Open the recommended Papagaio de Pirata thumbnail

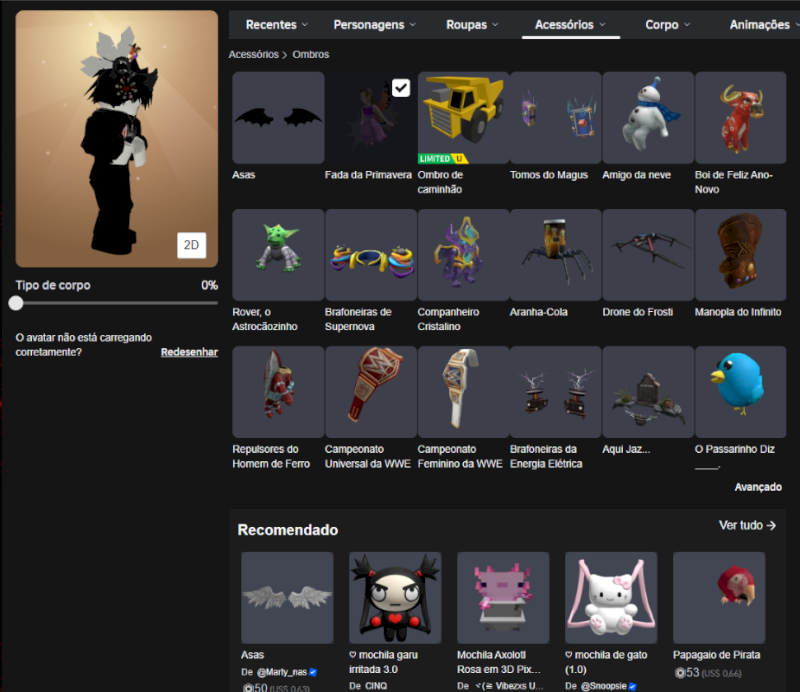[x=719, y=597]
